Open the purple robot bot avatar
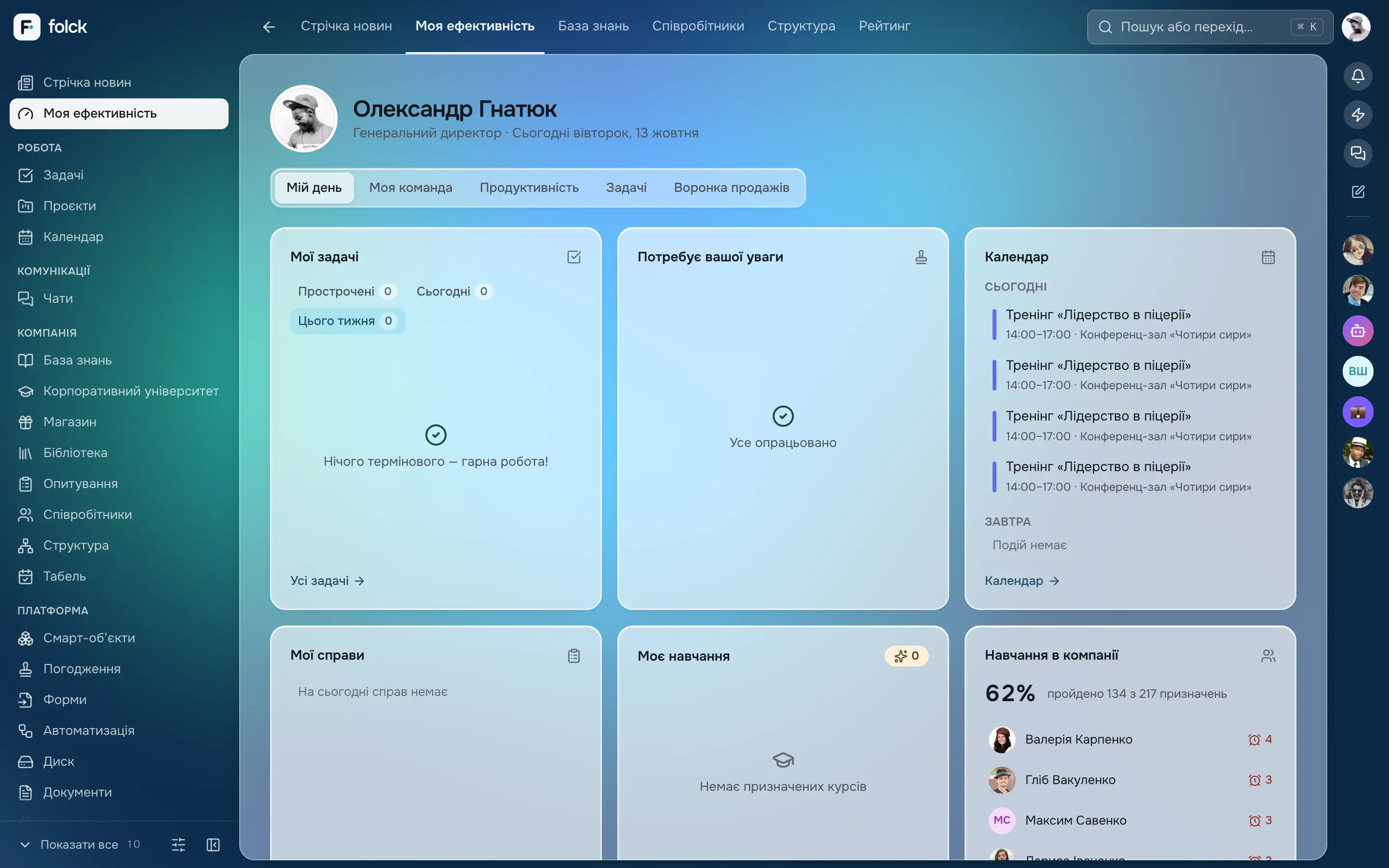Image resolution: width=1389 pixels, height=868 pixels. (1358, 331)
